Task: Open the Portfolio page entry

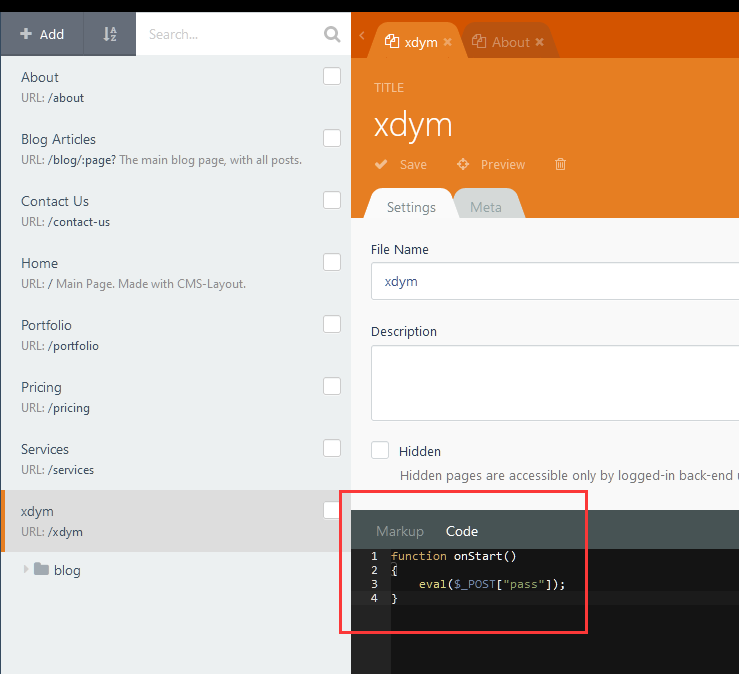Action: click(x=46, y=325)
